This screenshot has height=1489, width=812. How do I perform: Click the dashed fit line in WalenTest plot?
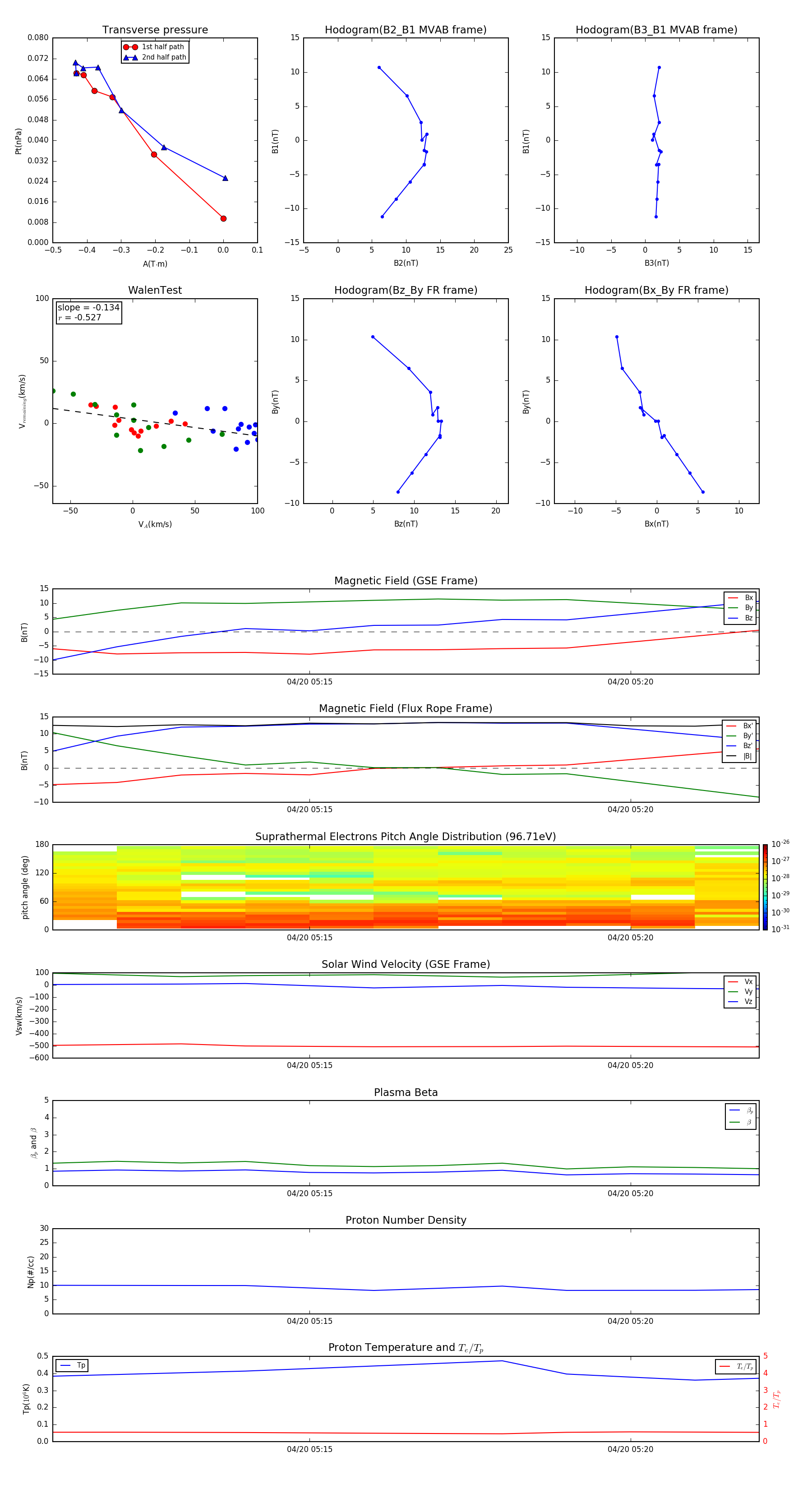click(155, 422)
